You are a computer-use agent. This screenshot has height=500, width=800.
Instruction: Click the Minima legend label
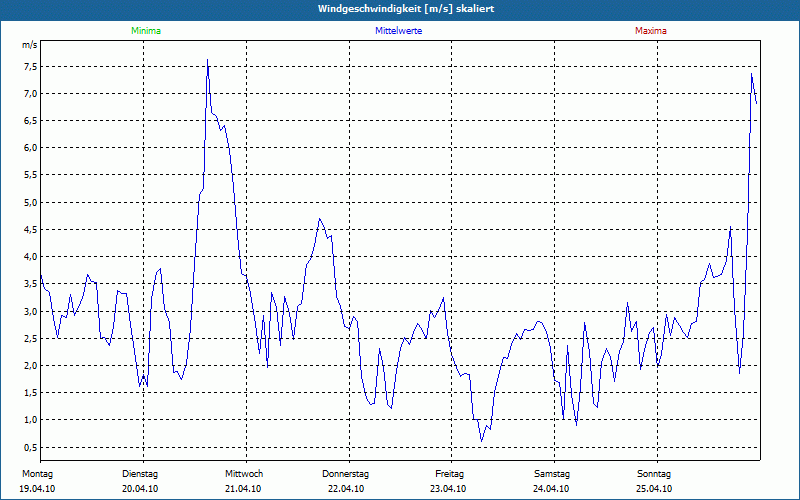pos(146,31)
